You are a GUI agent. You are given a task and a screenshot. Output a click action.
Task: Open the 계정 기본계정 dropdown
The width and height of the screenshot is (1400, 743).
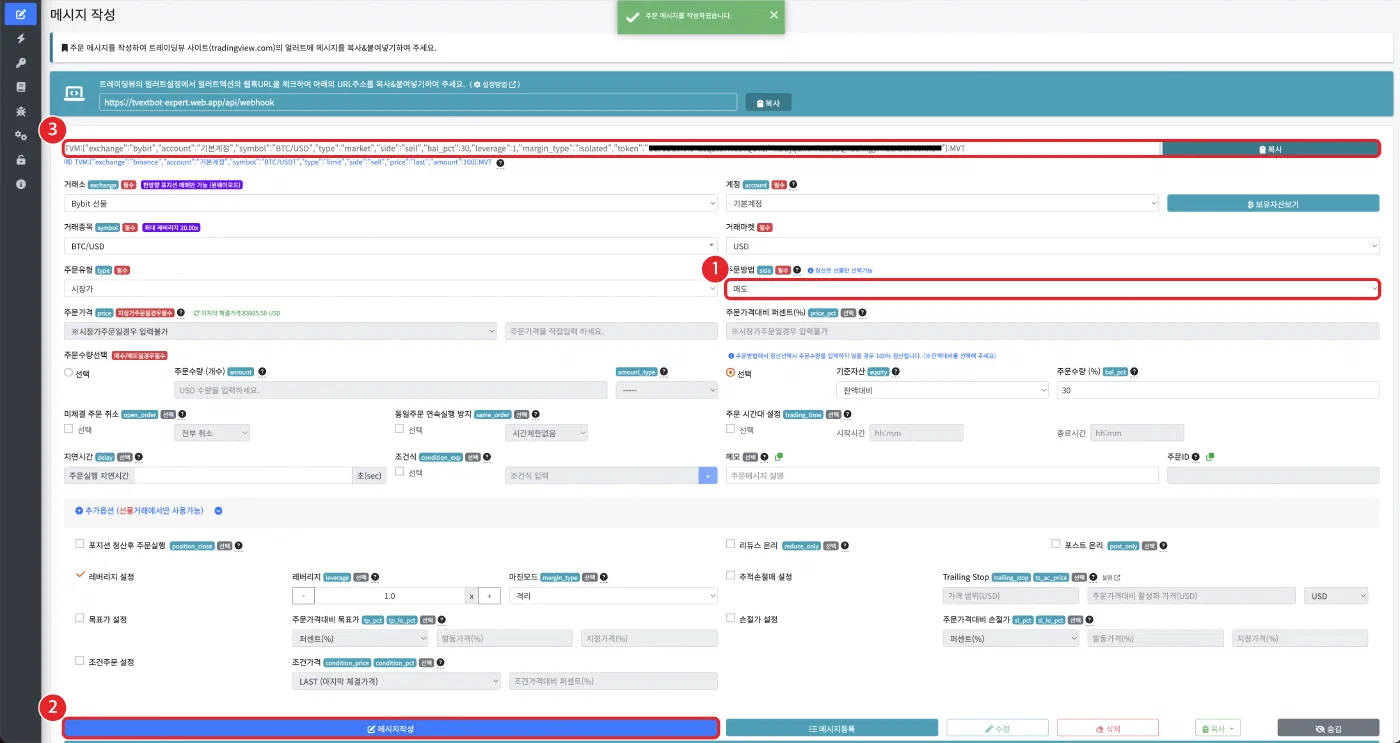(942, 203)
